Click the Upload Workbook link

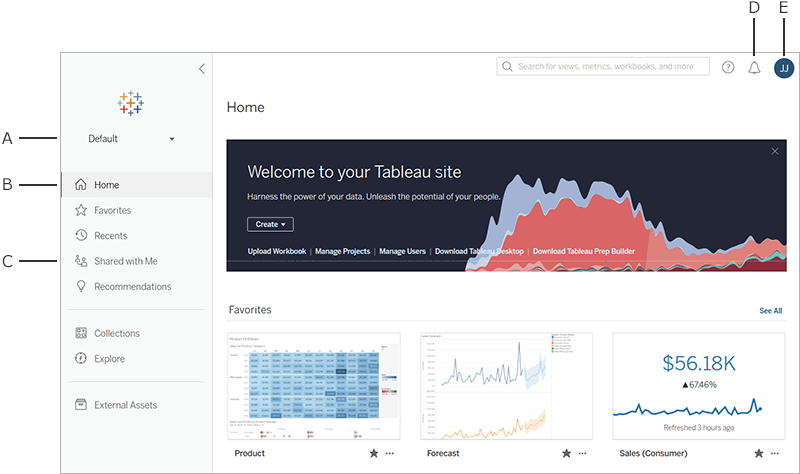pos(277,251)
